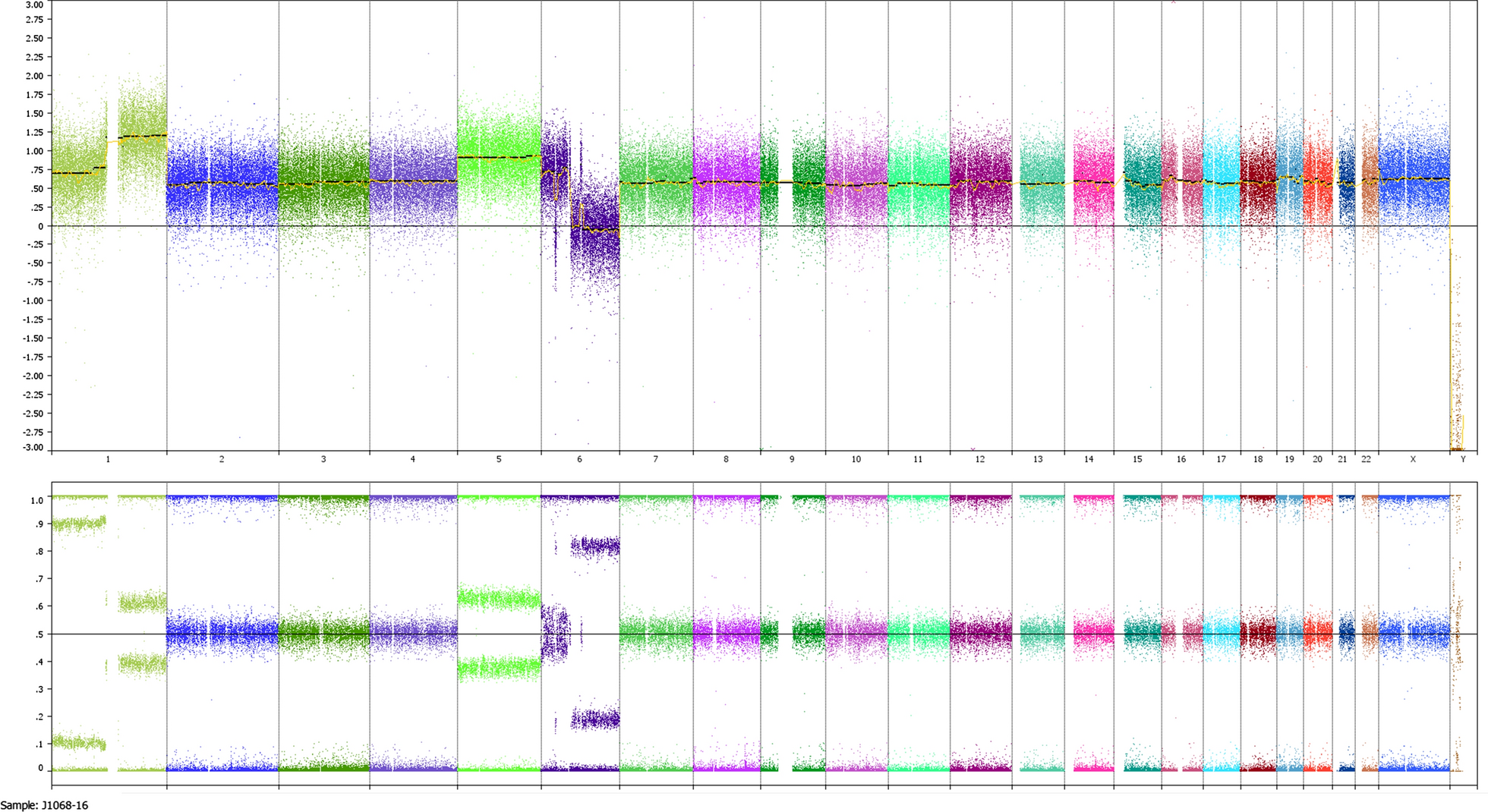This screenshot has height=812, width=1488.
Task: Click the 1.25 y-axis tick label
Action: 34,132
